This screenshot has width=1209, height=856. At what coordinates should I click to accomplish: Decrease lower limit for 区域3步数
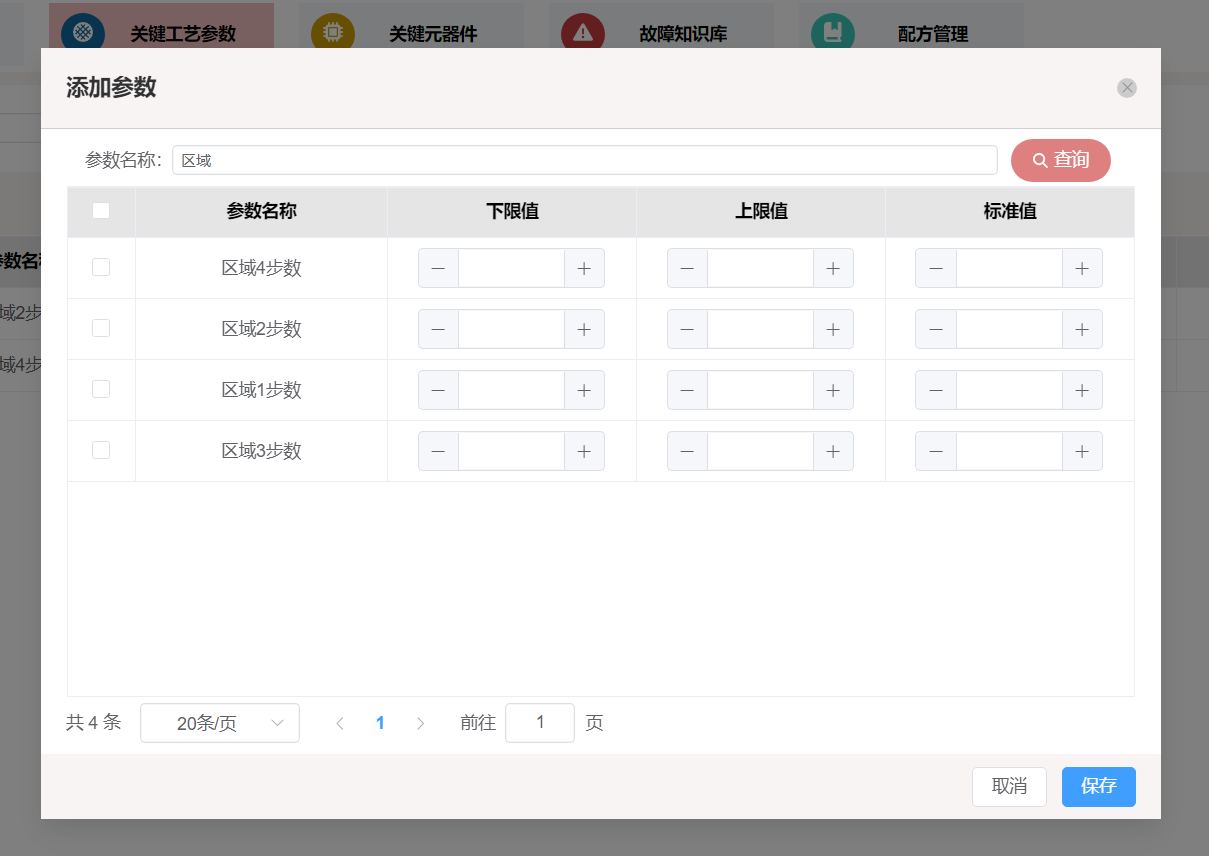click(x=438, y=451)
